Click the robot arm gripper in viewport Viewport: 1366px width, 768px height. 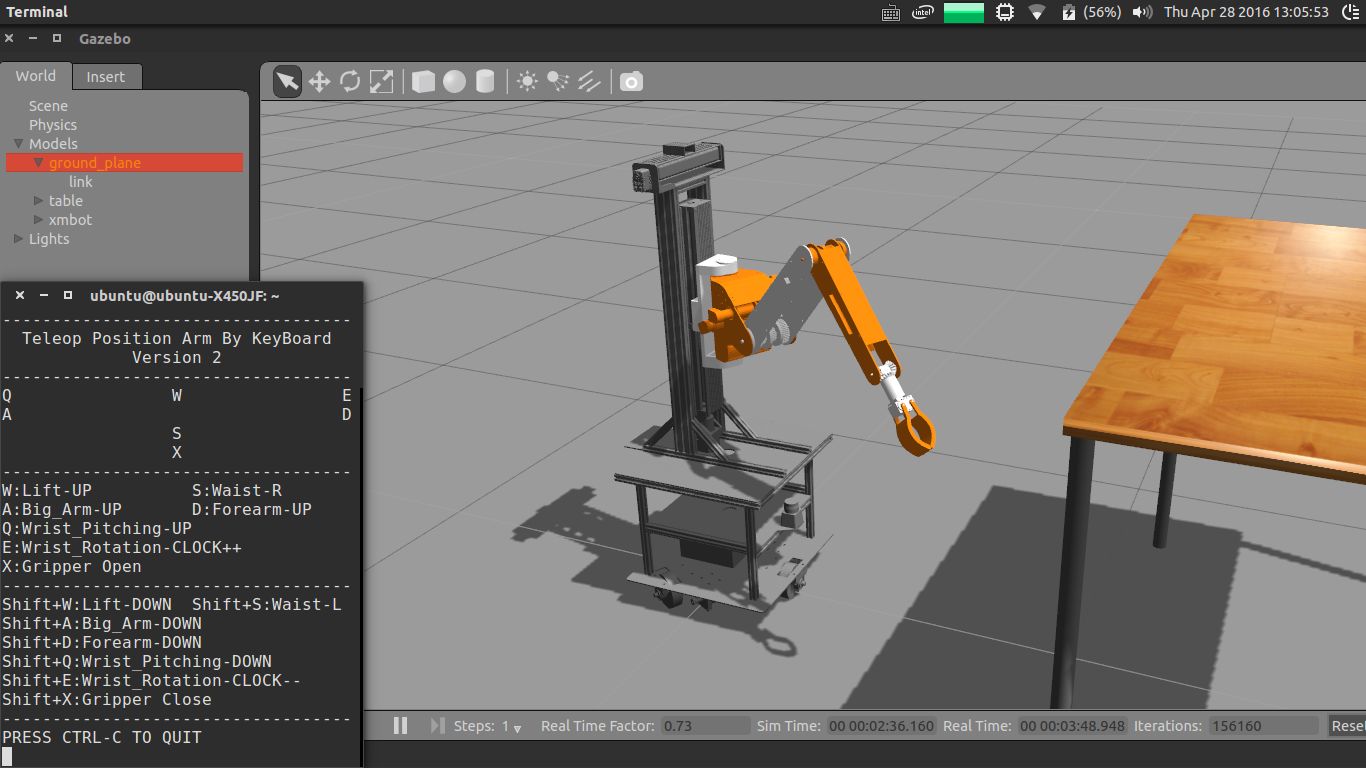pos(915,428)
